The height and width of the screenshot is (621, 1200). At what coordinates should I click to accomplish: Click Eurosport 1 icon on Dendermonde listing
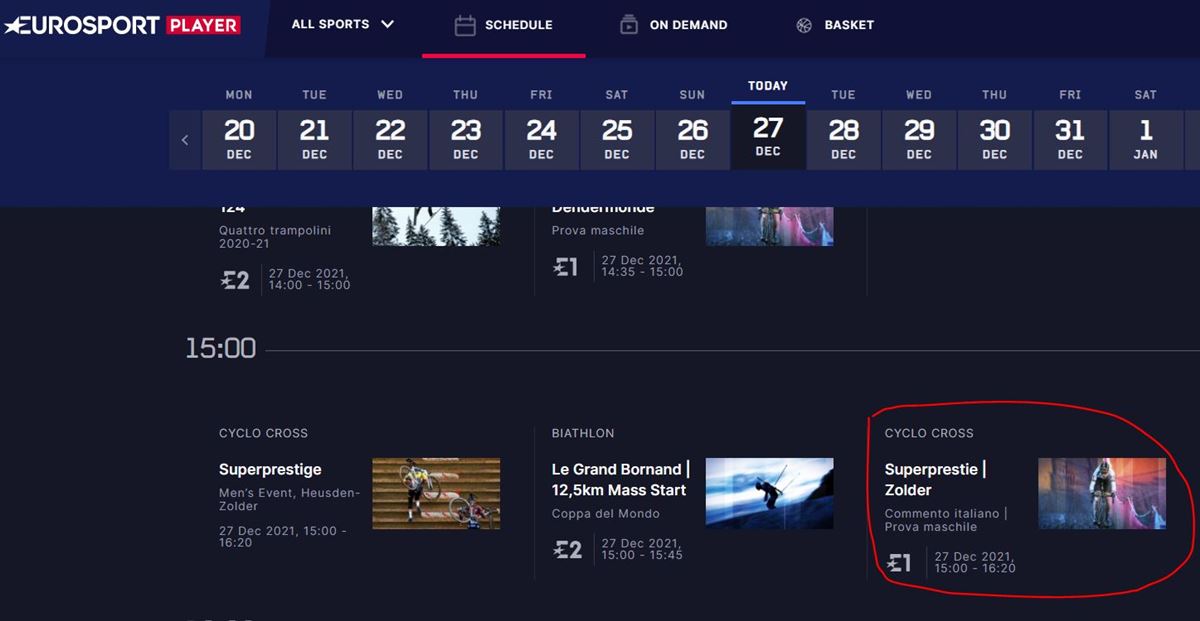point(566,266)
